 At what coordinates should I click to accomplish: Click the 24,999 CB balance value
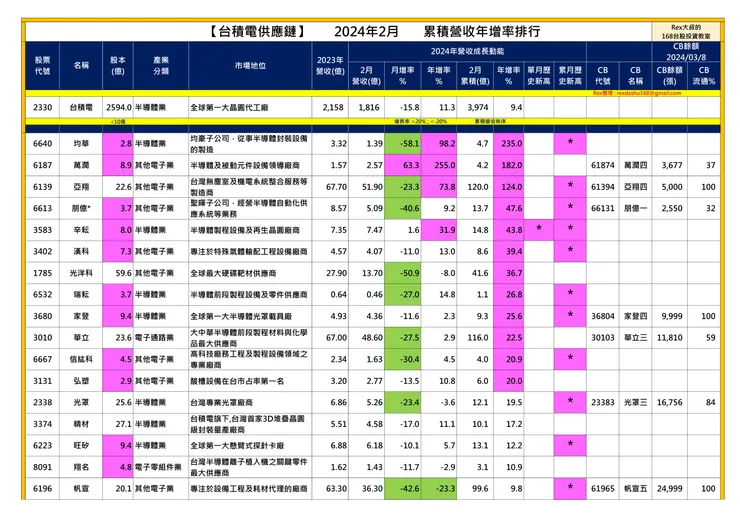pos(669,489)
